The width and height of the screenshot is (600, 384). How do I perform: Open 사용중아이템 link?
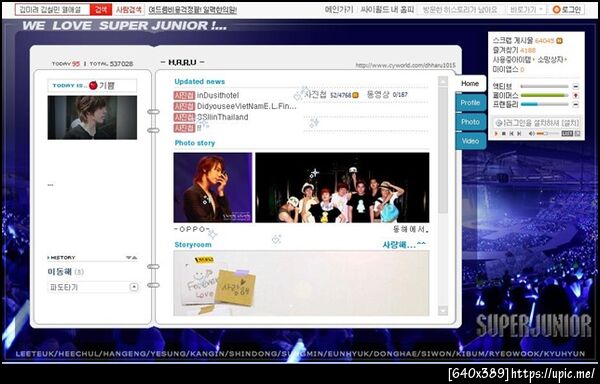(x=513, y=60)
